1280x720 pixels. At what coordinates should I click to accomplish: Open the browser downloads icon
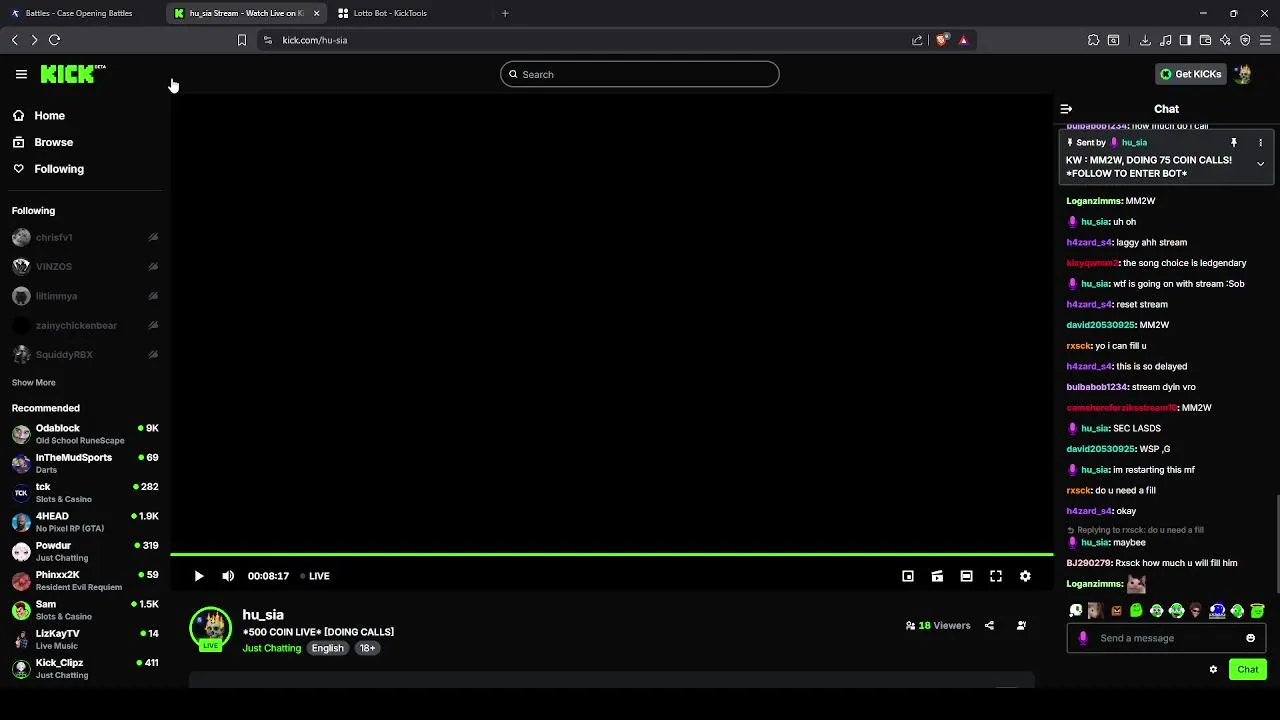pyautogui.click(x=1145, y=40)
